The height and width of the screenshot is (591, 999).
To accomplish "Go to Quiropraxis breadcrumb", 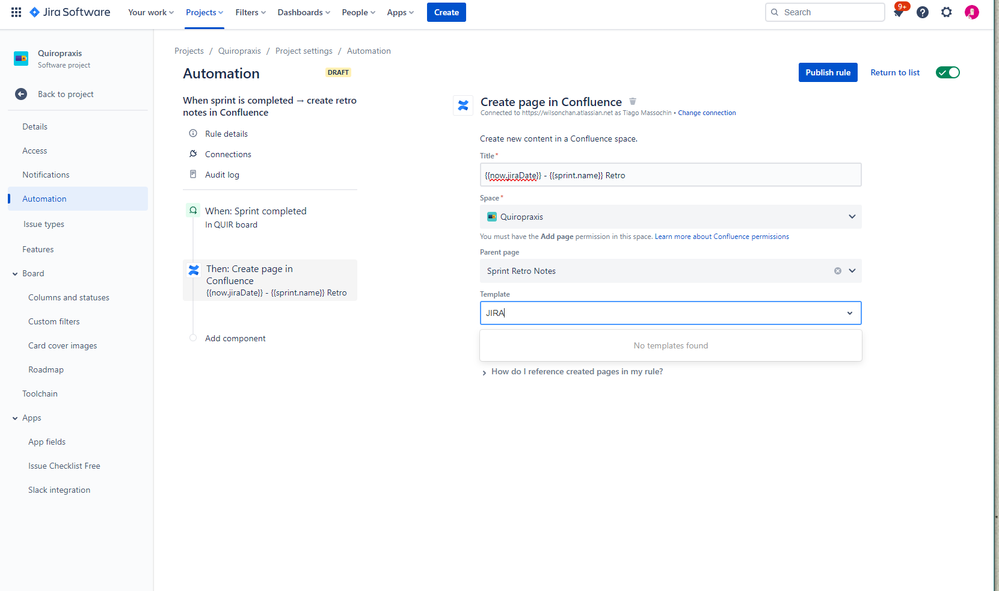I will (240, 51).
